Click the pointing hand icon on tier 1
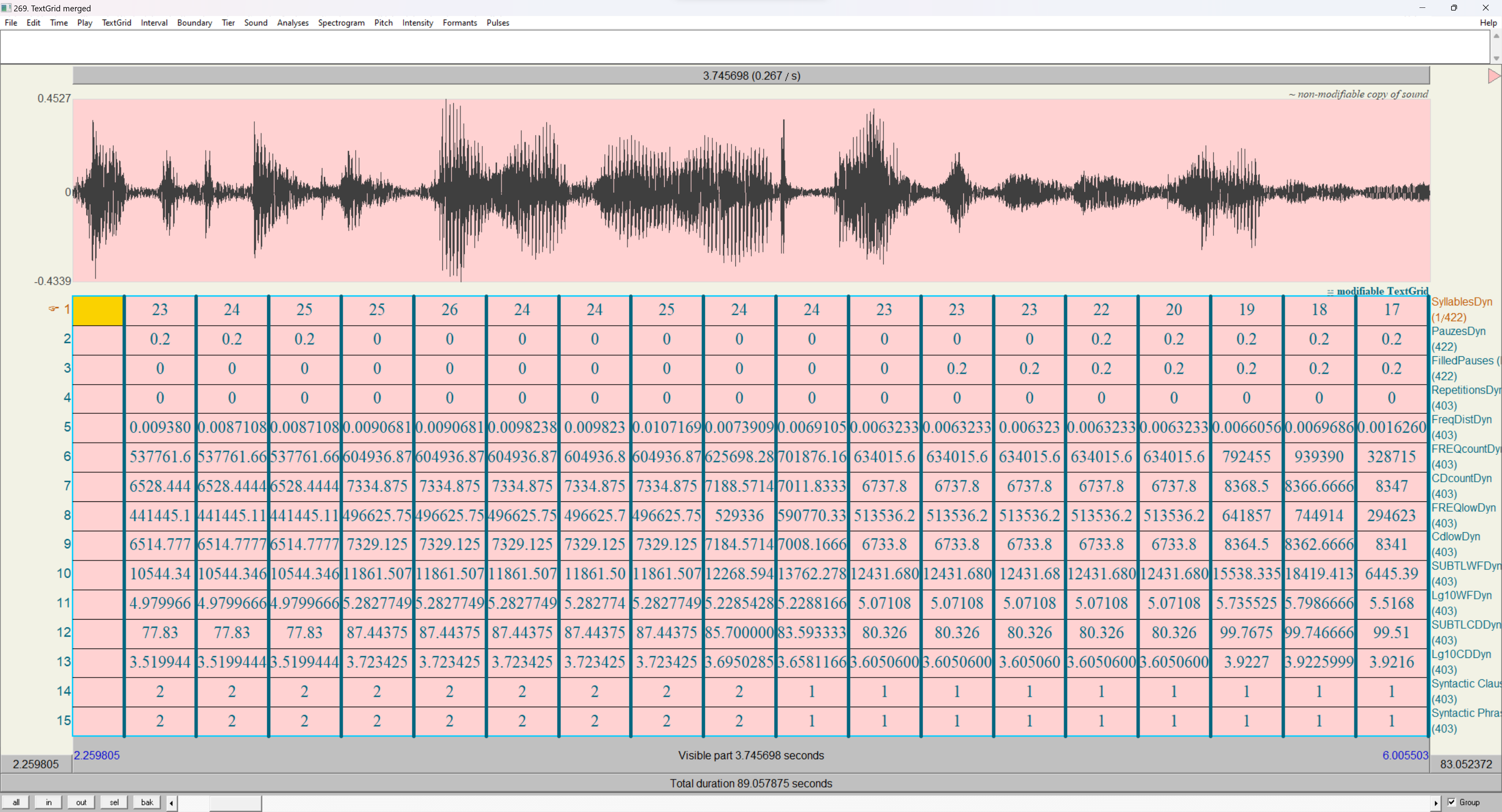 coord(54,309)
